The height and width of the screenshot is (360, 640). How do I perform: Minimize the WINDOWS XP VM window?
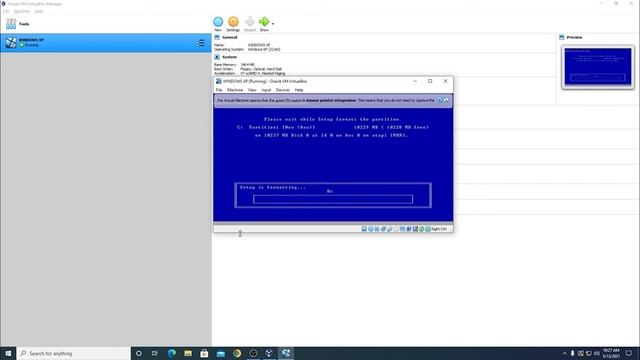click(415, 81)
